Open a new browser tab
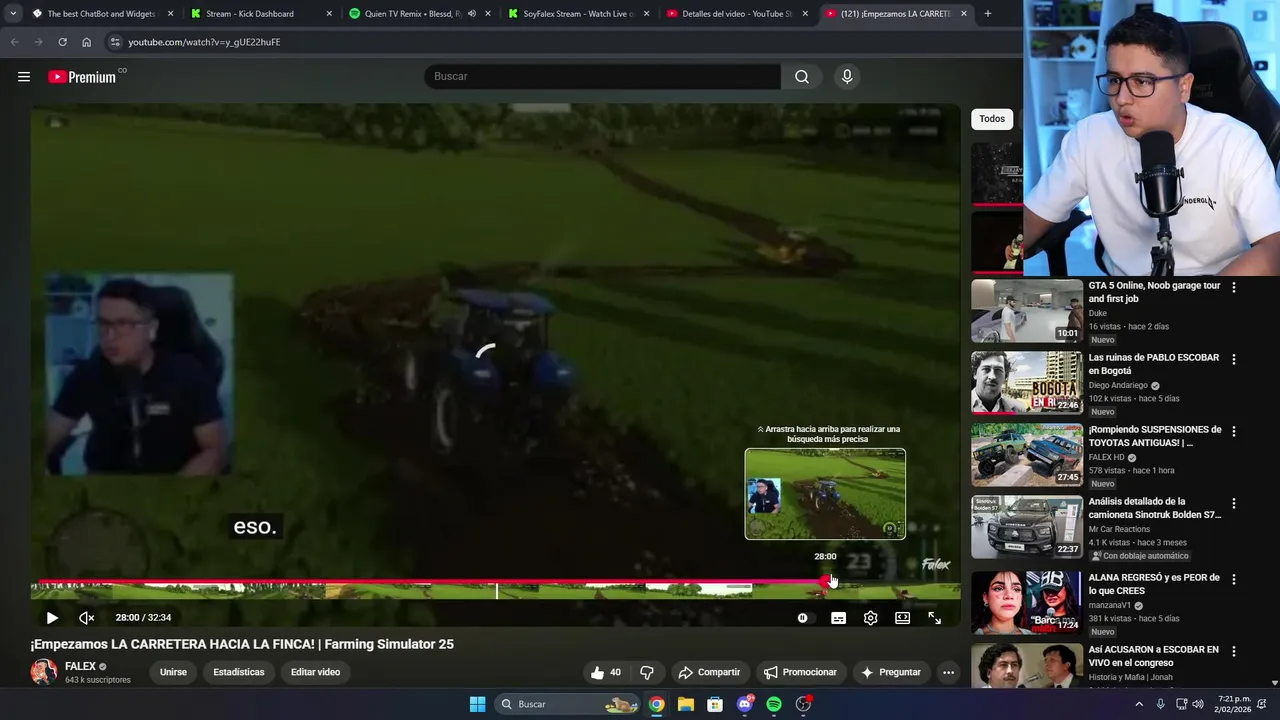1280x720 pixels. click(x=988, y=14)
